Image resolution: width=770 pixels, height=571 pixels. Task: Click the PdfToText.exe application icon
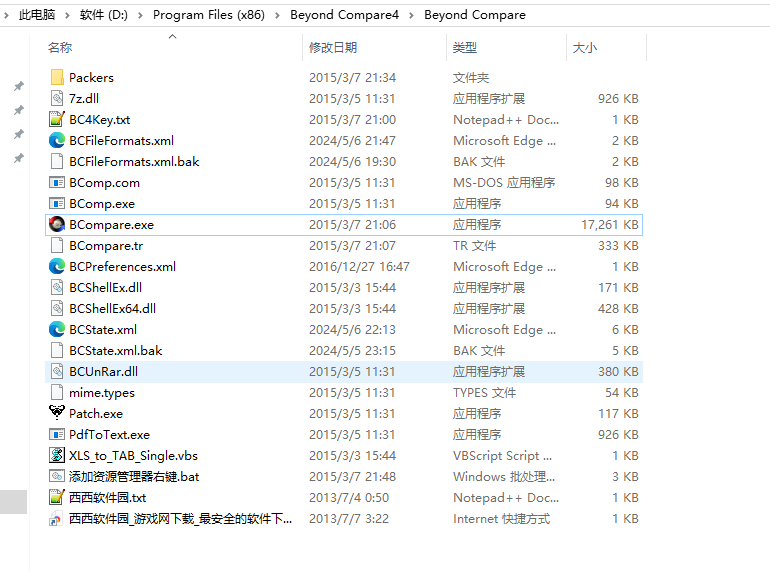tap(57, 435)
